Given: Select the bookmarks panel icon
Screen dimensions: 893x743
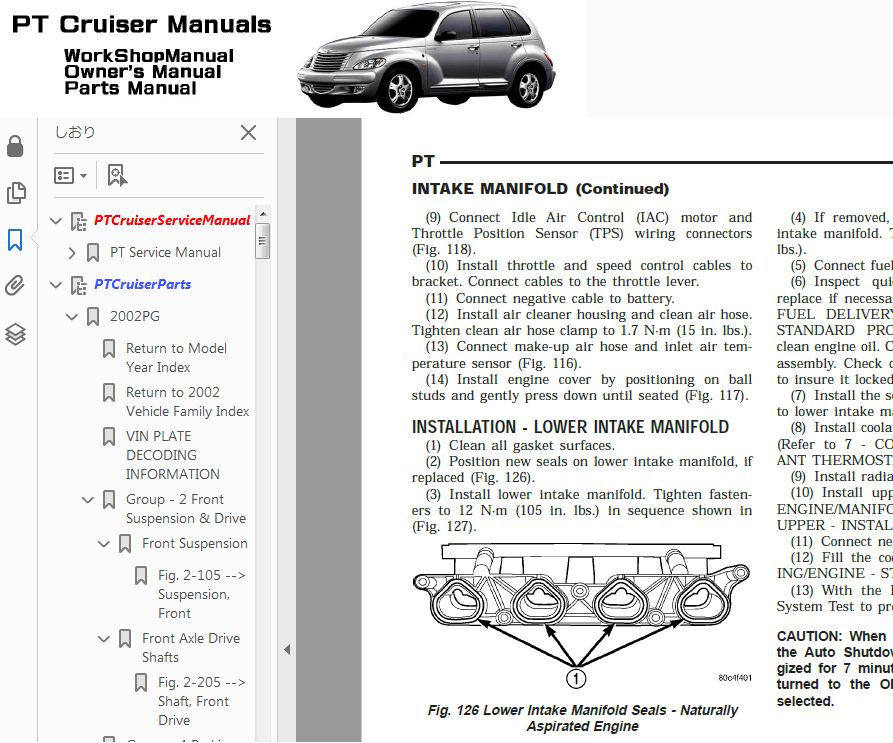Looking at the screenshot, I should (15, 240).
